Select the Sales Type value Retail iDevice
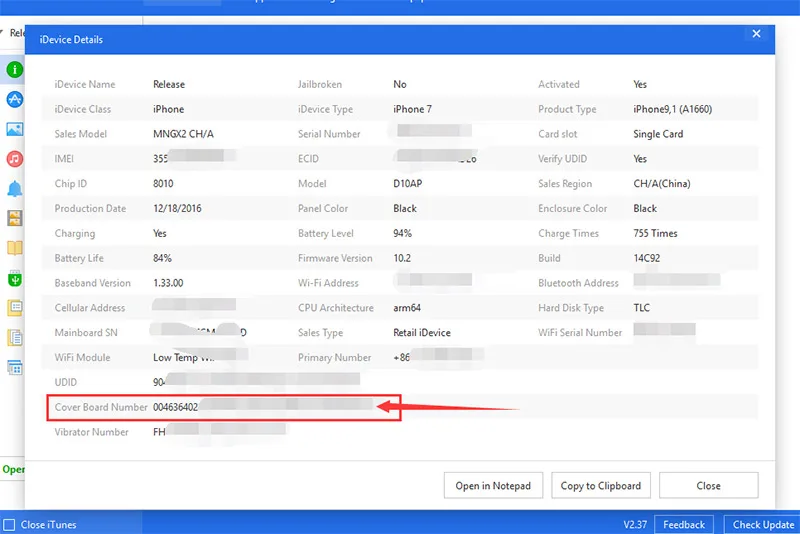Viewport: 800px width, 534px height. pos(421,333)
